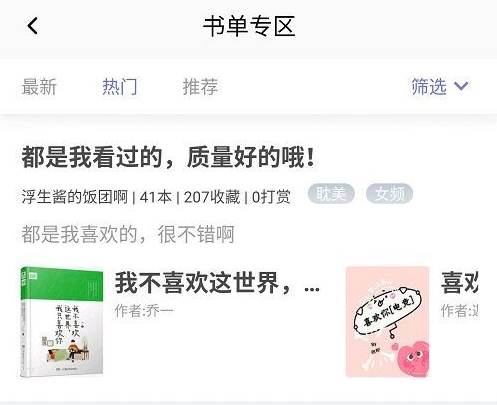Switch to the 最新 tab
The width and height of the screenshot is (497, 405).
[x=39, y=87]
